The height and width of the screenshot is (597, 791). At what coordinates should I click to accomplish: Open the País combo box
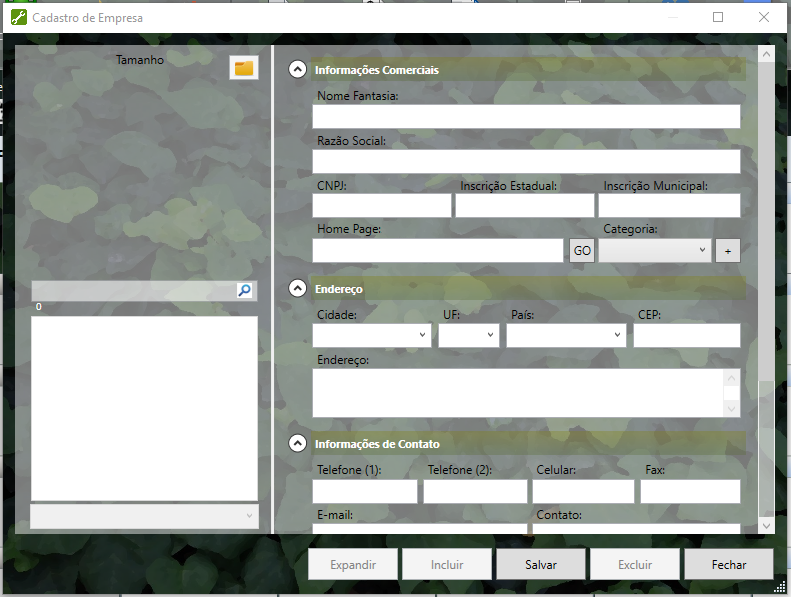coord(566,335)
